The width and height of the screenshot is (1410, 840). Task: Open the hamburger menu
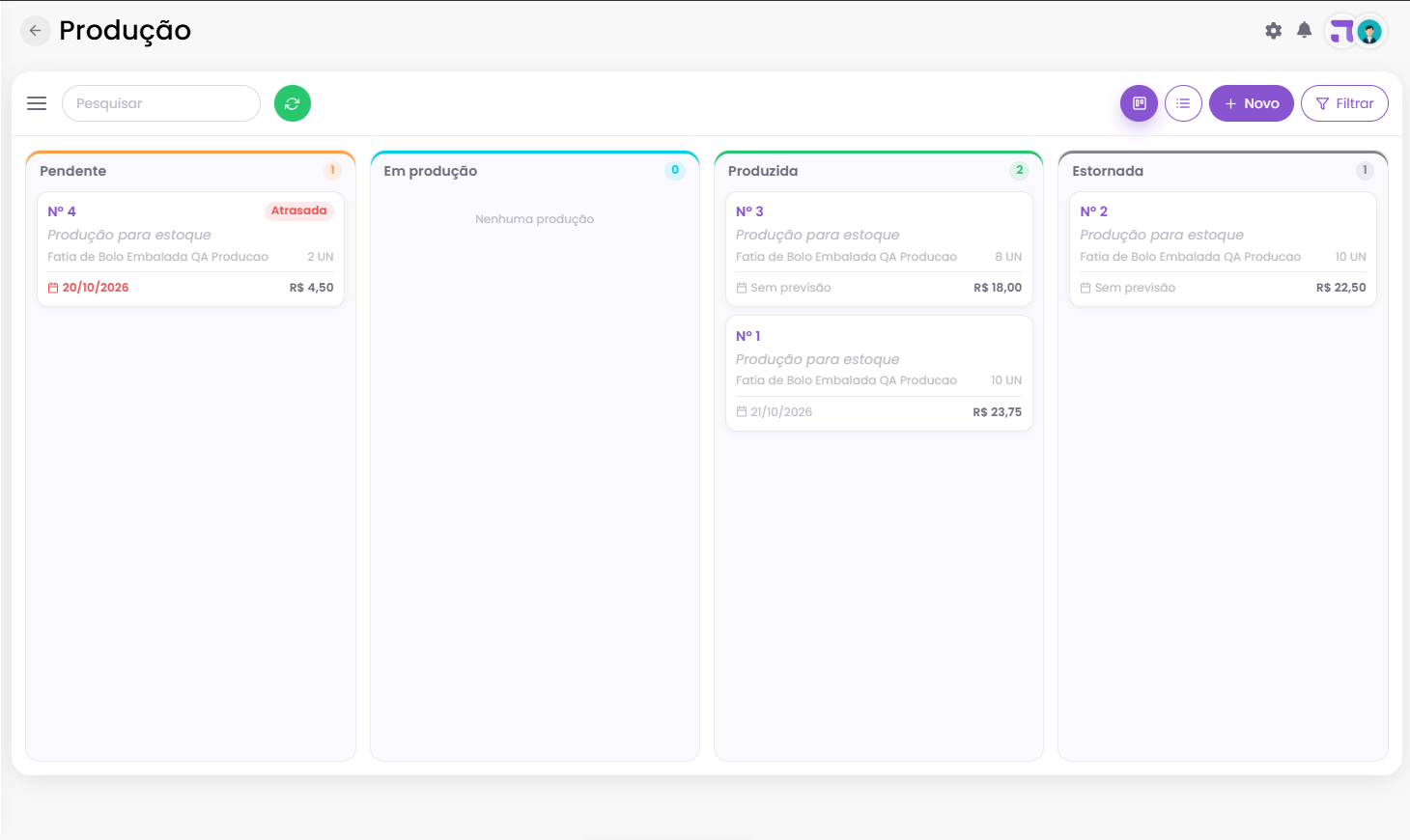37,103
